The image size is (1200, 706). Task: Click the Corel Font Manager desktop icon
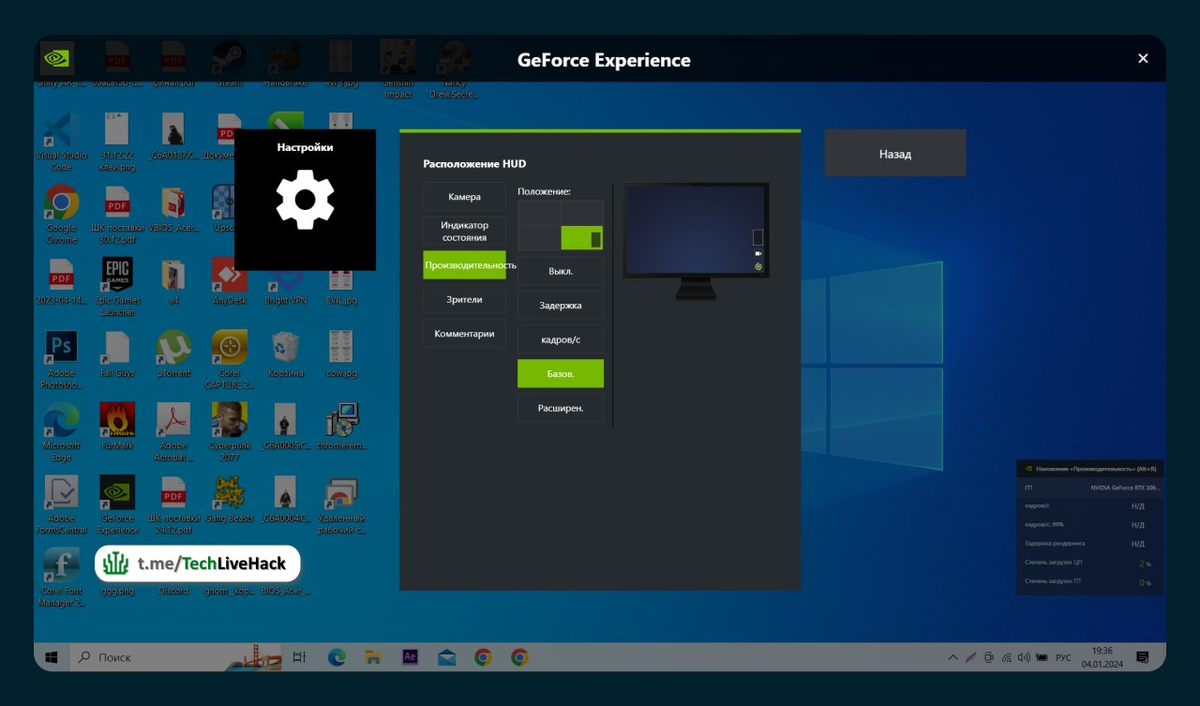[x=61, y=576]
